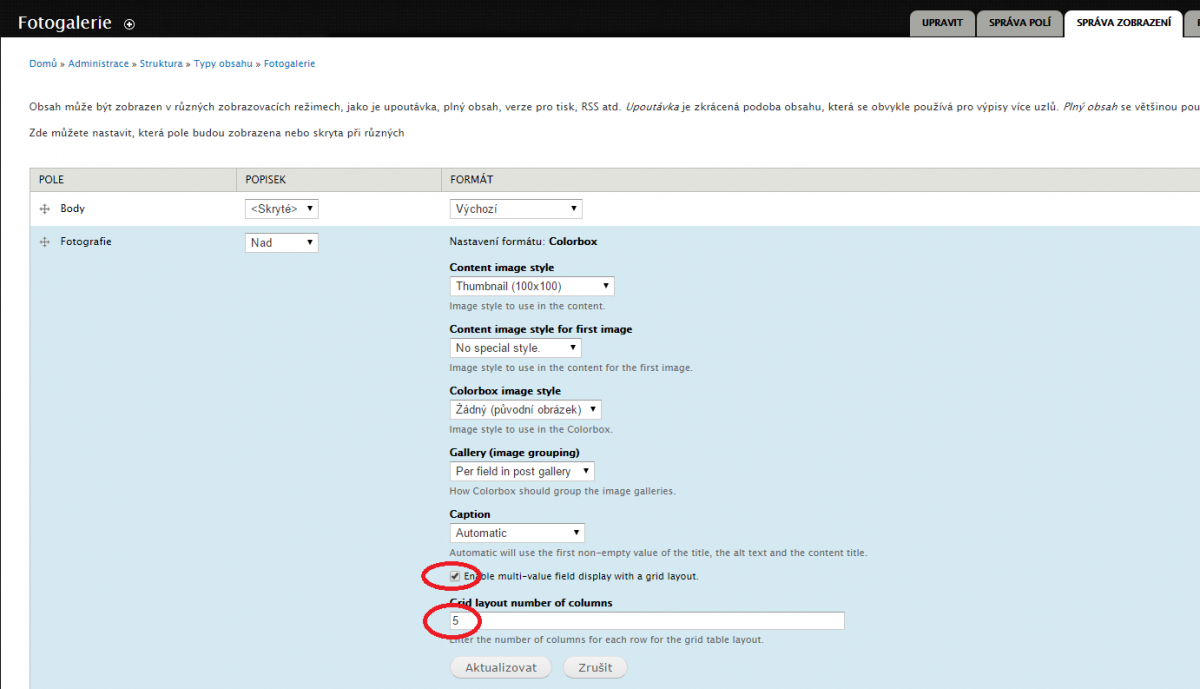
Task: Grab the drag handle for Fotografie row
Action: [x=44, y=242]
